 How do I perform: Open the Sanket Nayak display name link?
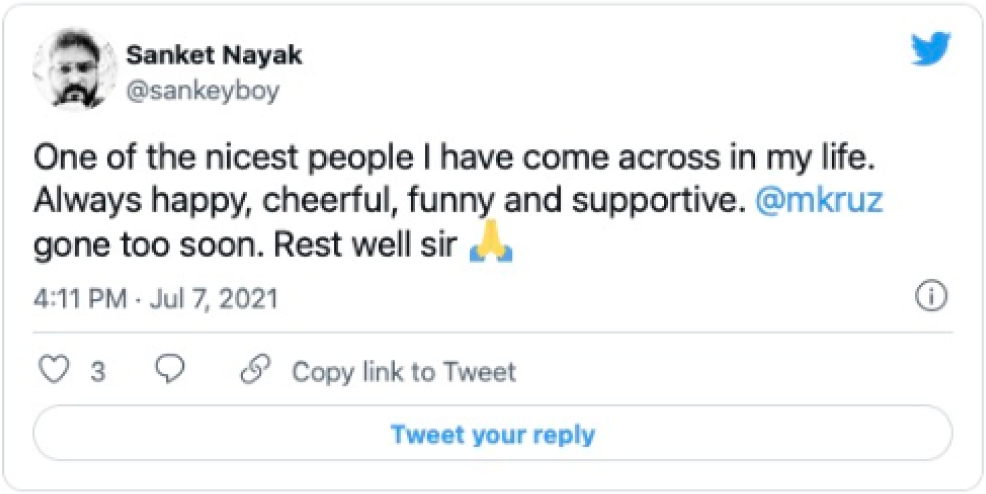point(215,54)
